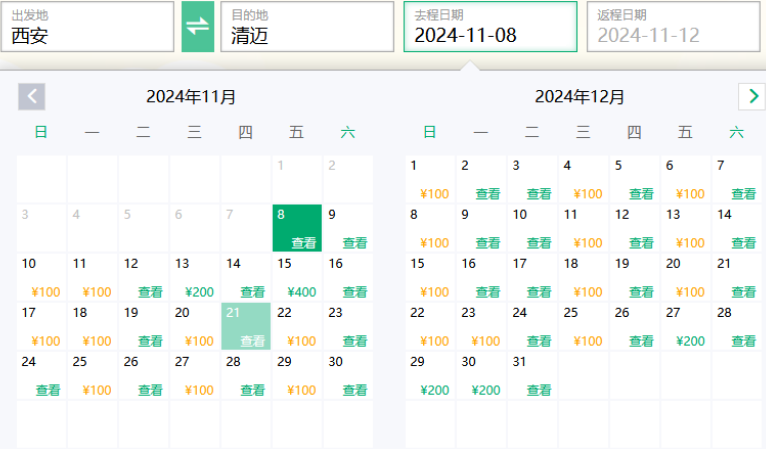Select December 16 with 查看 label
Screen dimensions: 766x449
click(x=483, y=277)
